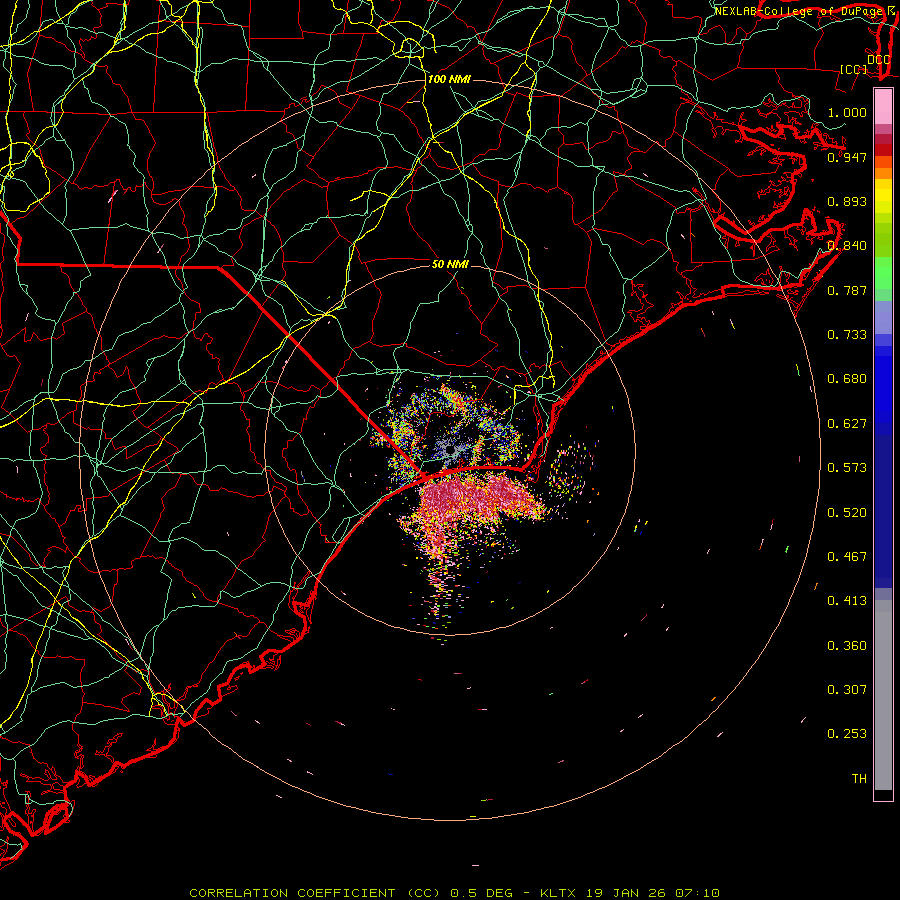Click the 0.5 DEG elevation text
This screenshot has height=900, width=900.
(x=483, y=893)
